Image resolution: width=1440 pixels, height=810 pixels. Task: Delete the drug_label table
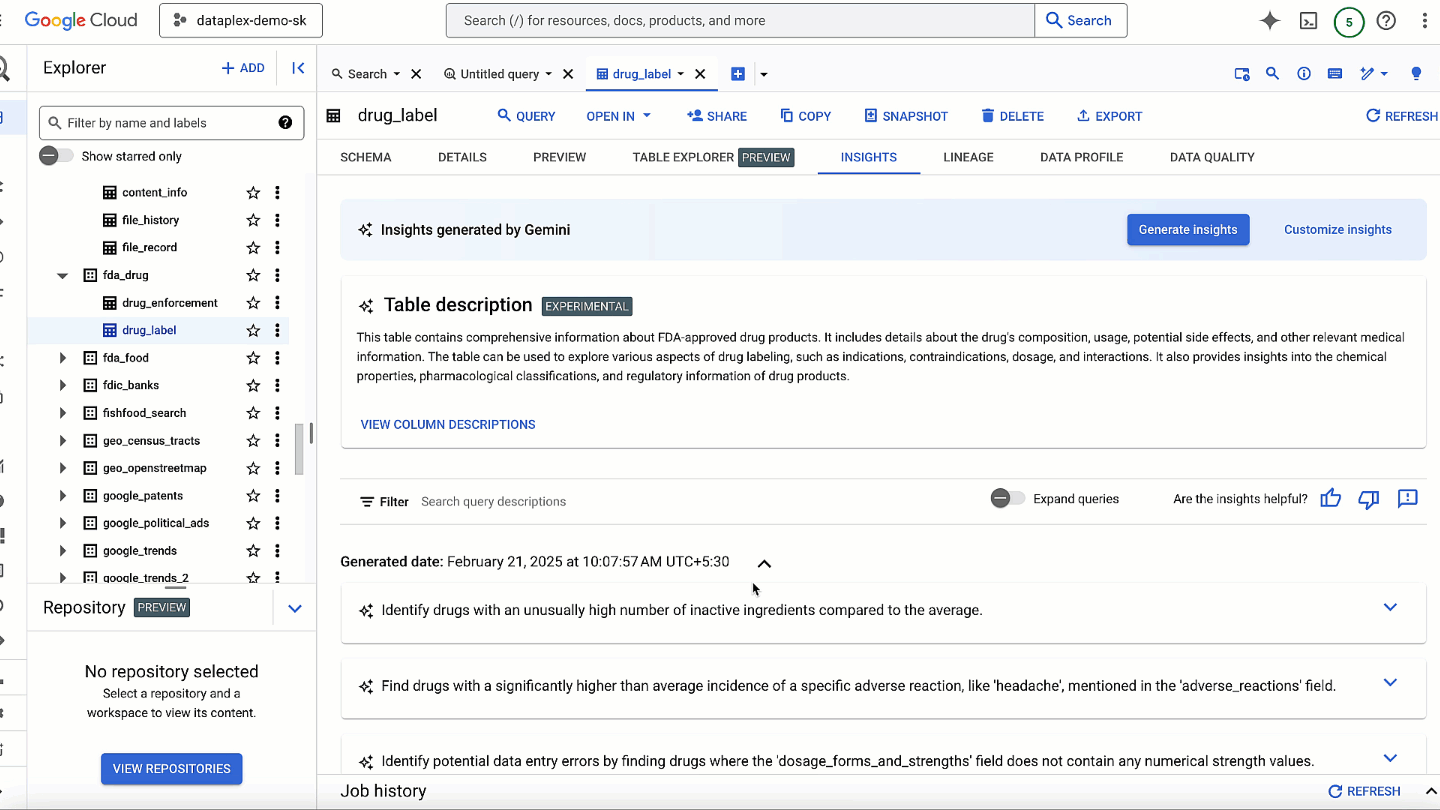coord(1013,116)
